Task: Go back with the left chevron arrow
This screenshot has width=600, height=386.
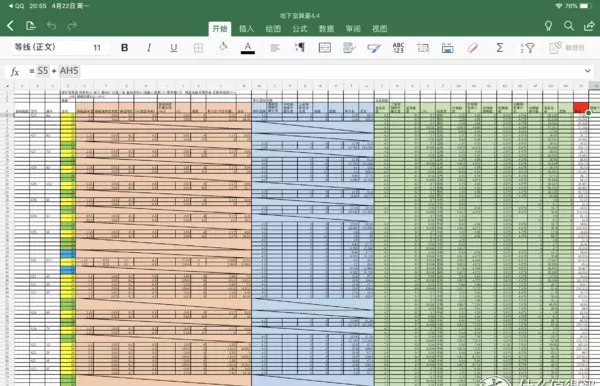Action: (x=10, y=26)
